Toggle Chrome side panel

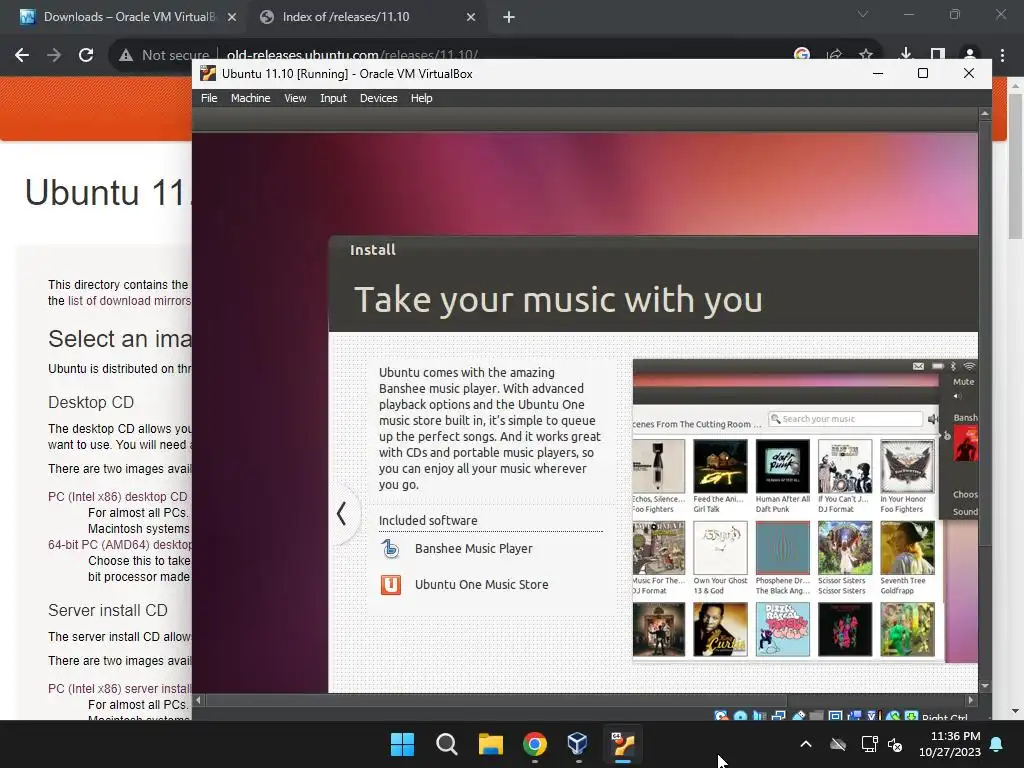(x=938, y=54)
